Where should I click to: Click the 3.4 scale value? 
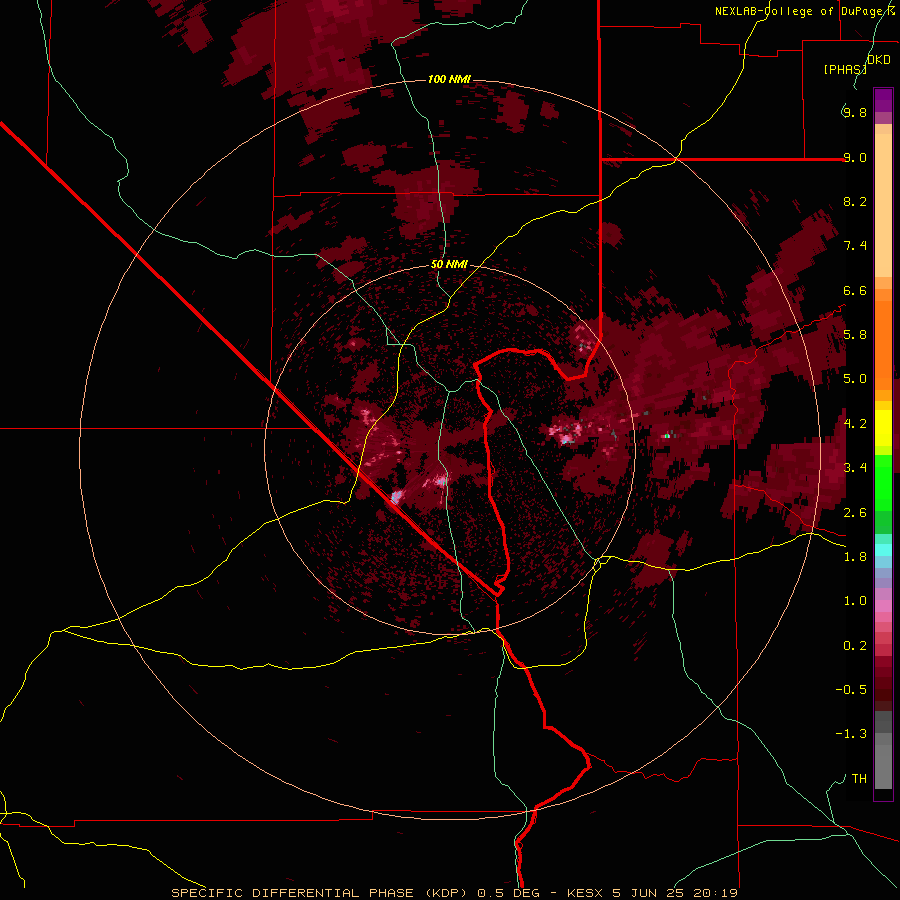854,468
